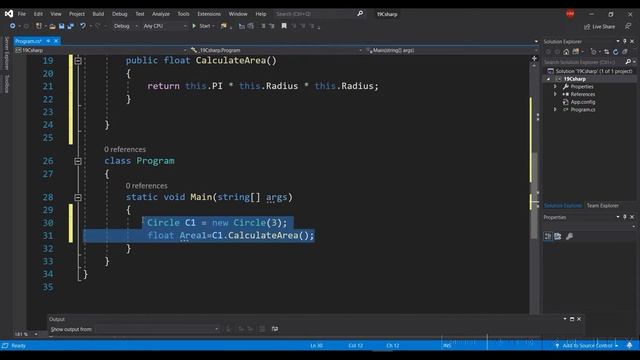Click the Alphabetical sort icon in Properties panel
Screen dimensions: 640x360
pos(558,236)
